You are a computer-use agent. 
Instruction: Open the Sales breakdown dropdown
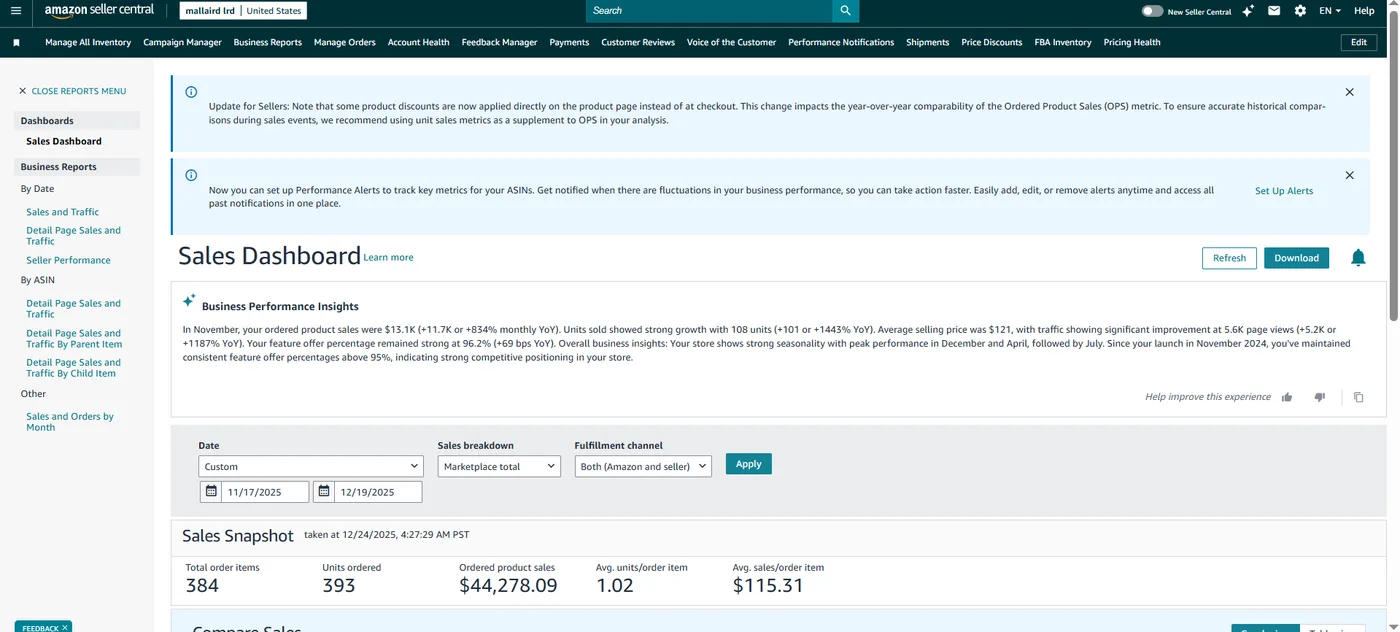[x=499, y=466]
